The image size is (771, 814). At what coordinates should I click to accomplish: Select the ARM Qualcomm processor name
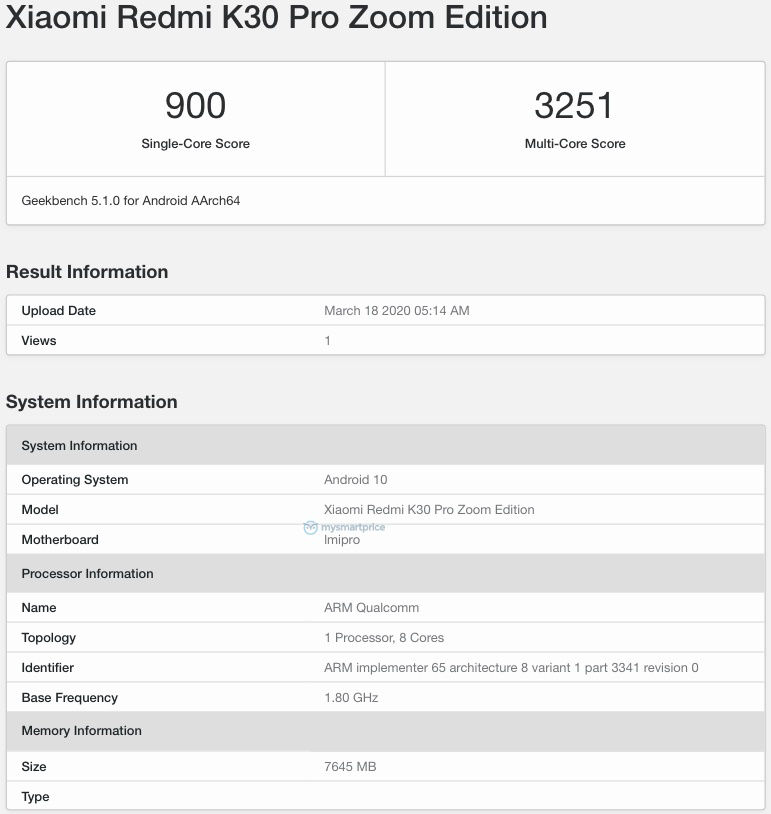(371, 608)
